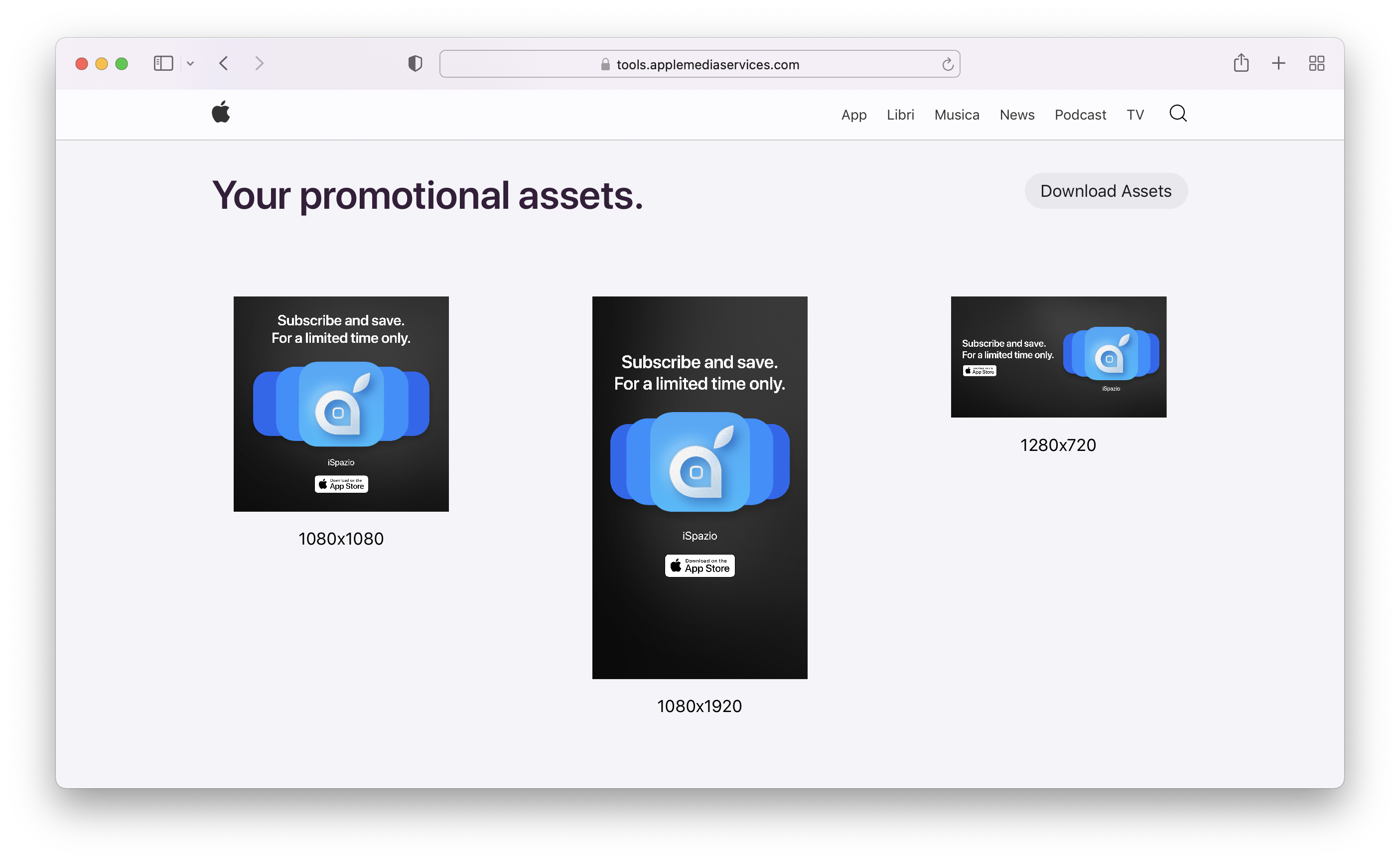This screenshot has width=1400, height=862.
Task: Select the 1080x1080 promotional asset thumbnail
Action: [341, 404]
